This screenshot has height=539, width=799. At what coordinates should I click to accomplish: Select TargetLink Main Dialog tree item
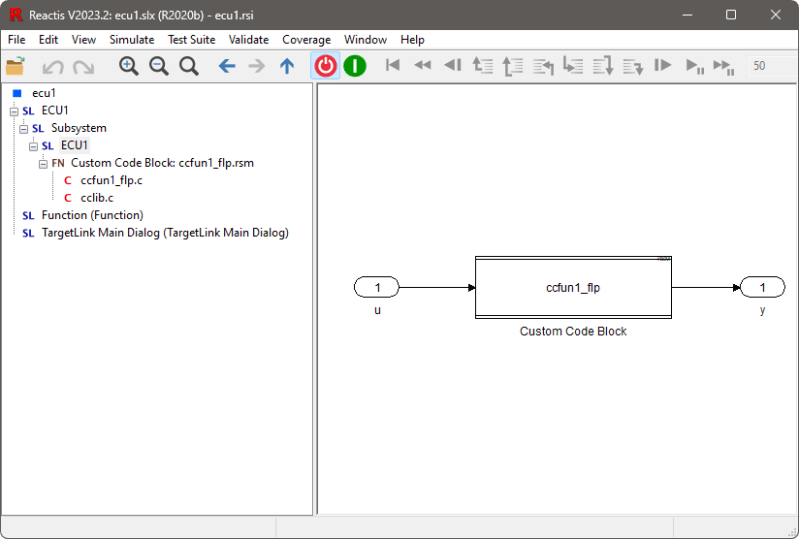pyautogui.click(x=165, y=233)
